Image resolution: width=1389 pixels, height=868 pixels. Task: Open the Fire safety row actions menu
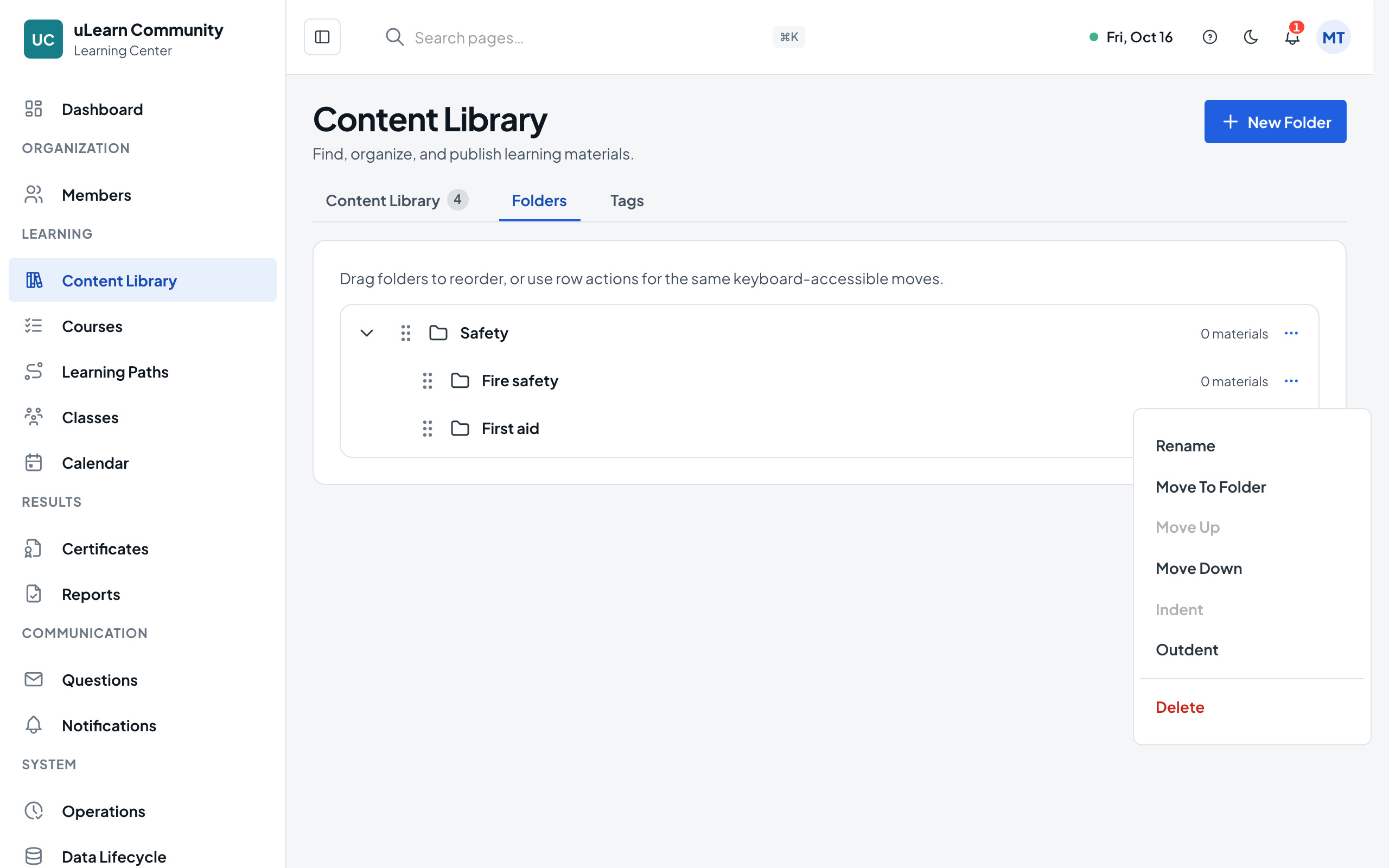pyautogui.click(x=1291, y=381)
